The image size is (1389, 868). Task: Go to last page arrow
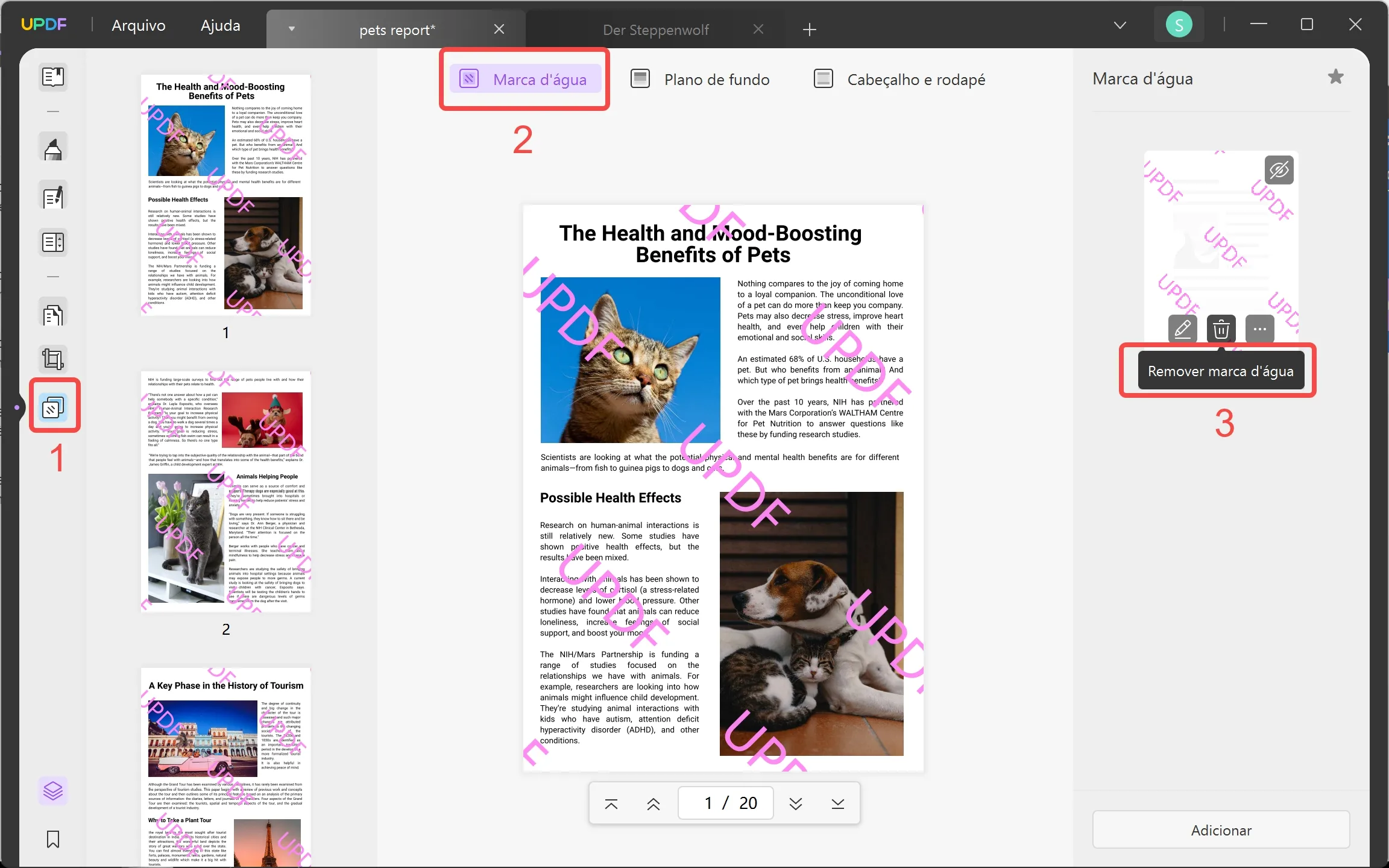[x=838, y=804]
